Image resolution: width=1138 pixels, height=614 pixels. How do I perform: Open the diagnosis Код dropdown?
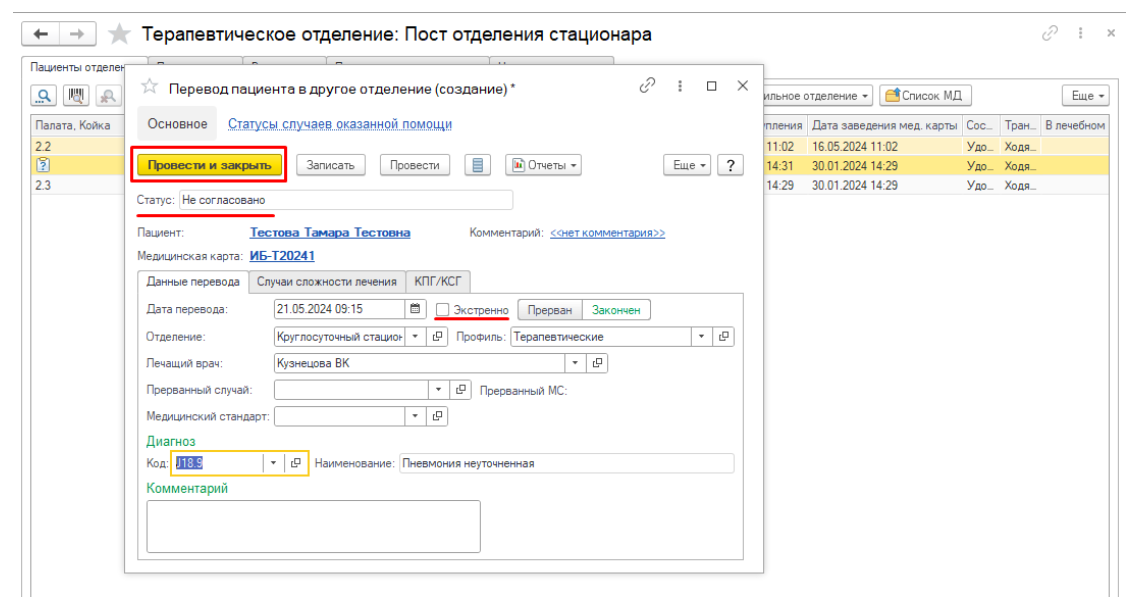[x=273, y=464]
